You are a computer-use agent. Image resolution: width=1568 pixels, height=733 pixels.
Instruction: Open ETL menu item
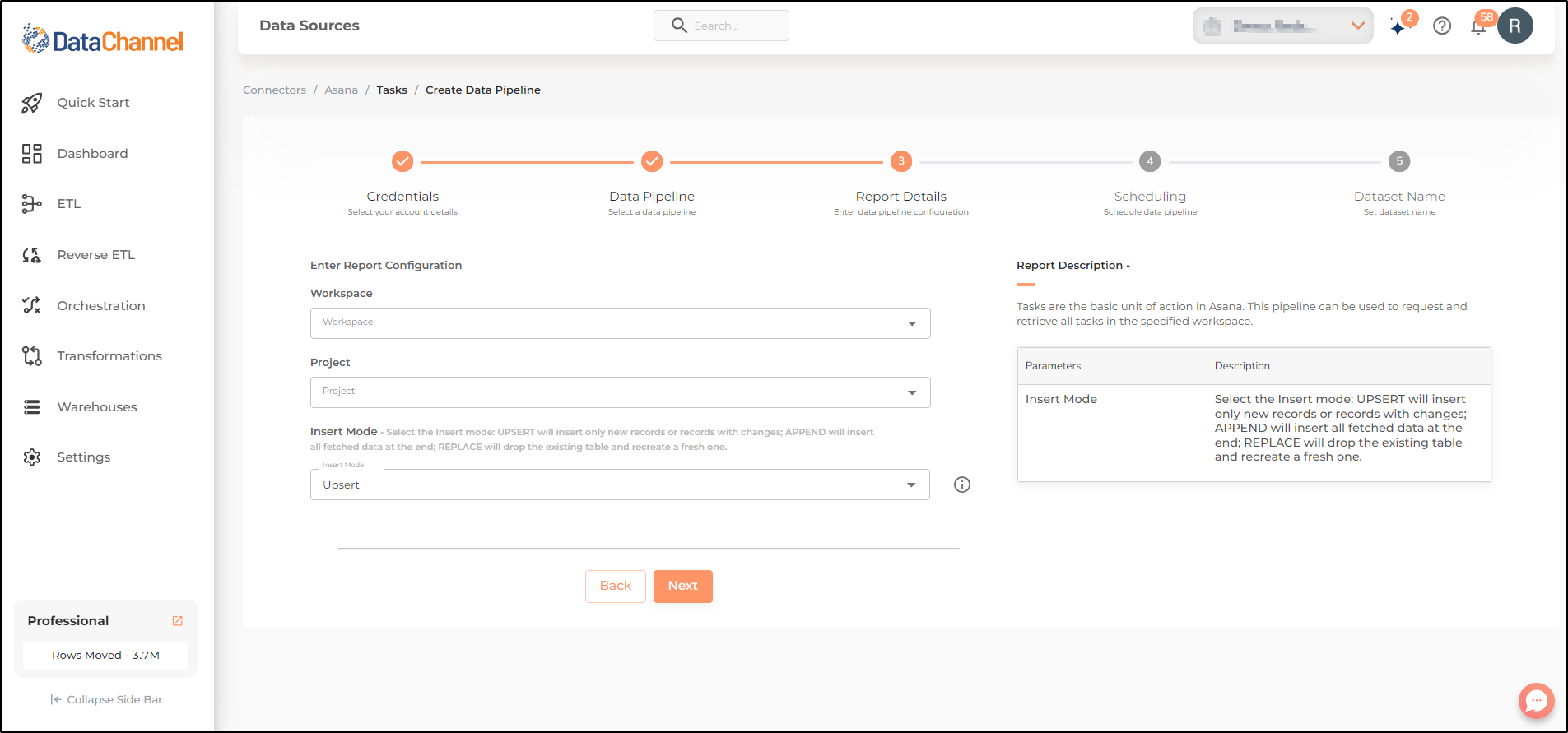[69, 204]
